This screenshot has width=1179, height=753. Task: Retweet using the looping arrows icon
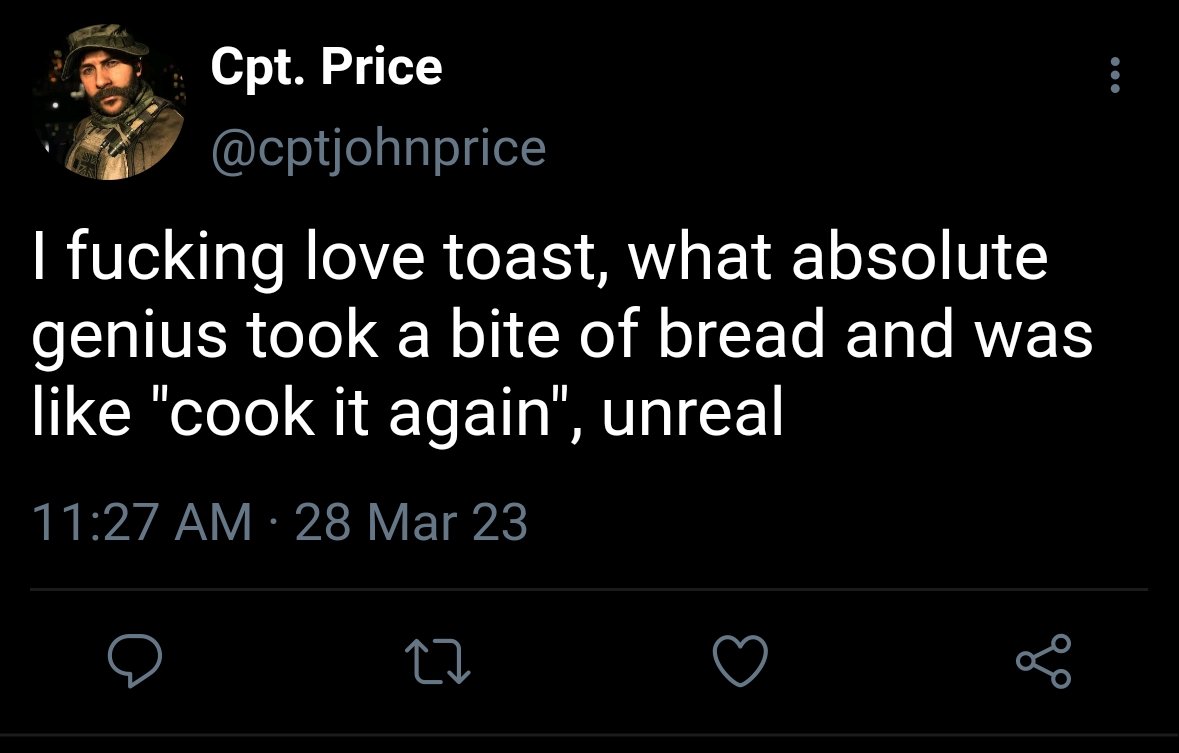pyautogui.click(x=438, y=661)
